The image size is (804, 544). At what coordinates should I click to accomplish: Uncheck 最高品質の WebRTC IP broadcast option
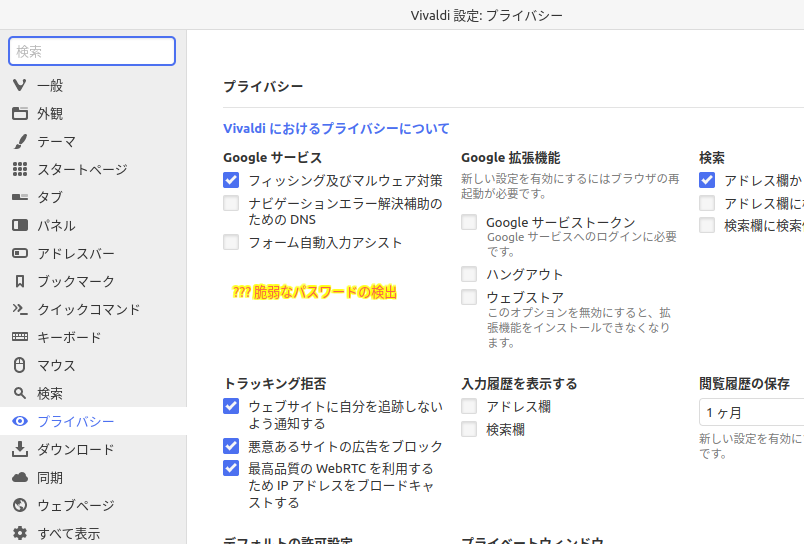tap(231, 468)
